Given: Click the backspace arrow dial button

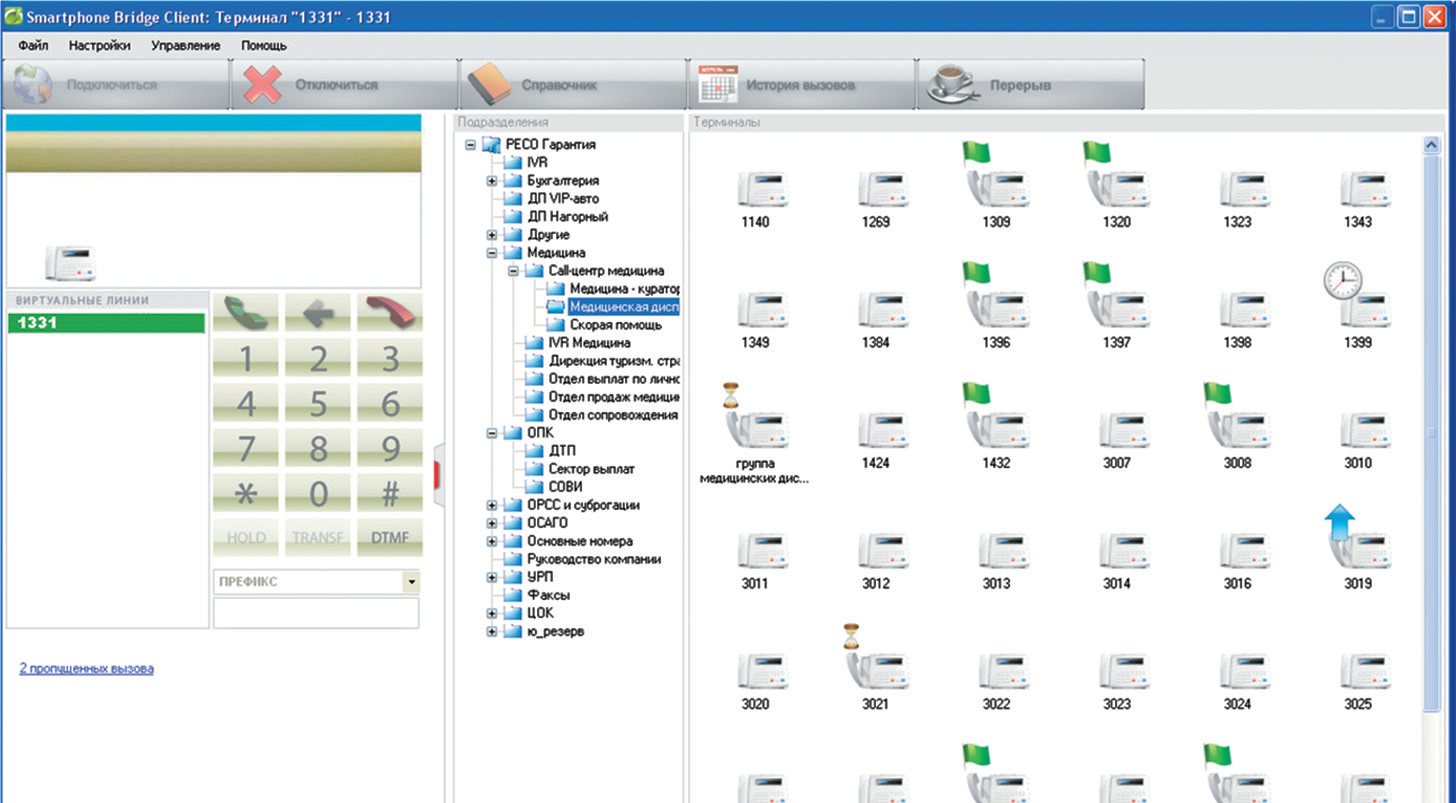Looking at the screenshot, I should click(318, 312).
